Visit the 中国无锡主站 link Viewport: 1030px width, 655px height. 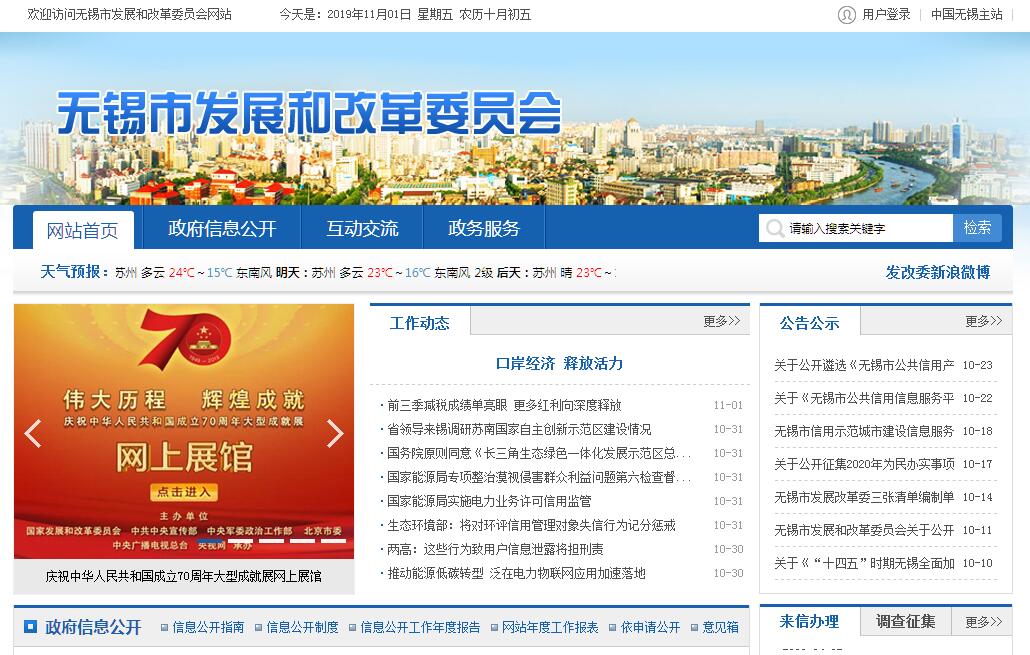tap(966, 15)
